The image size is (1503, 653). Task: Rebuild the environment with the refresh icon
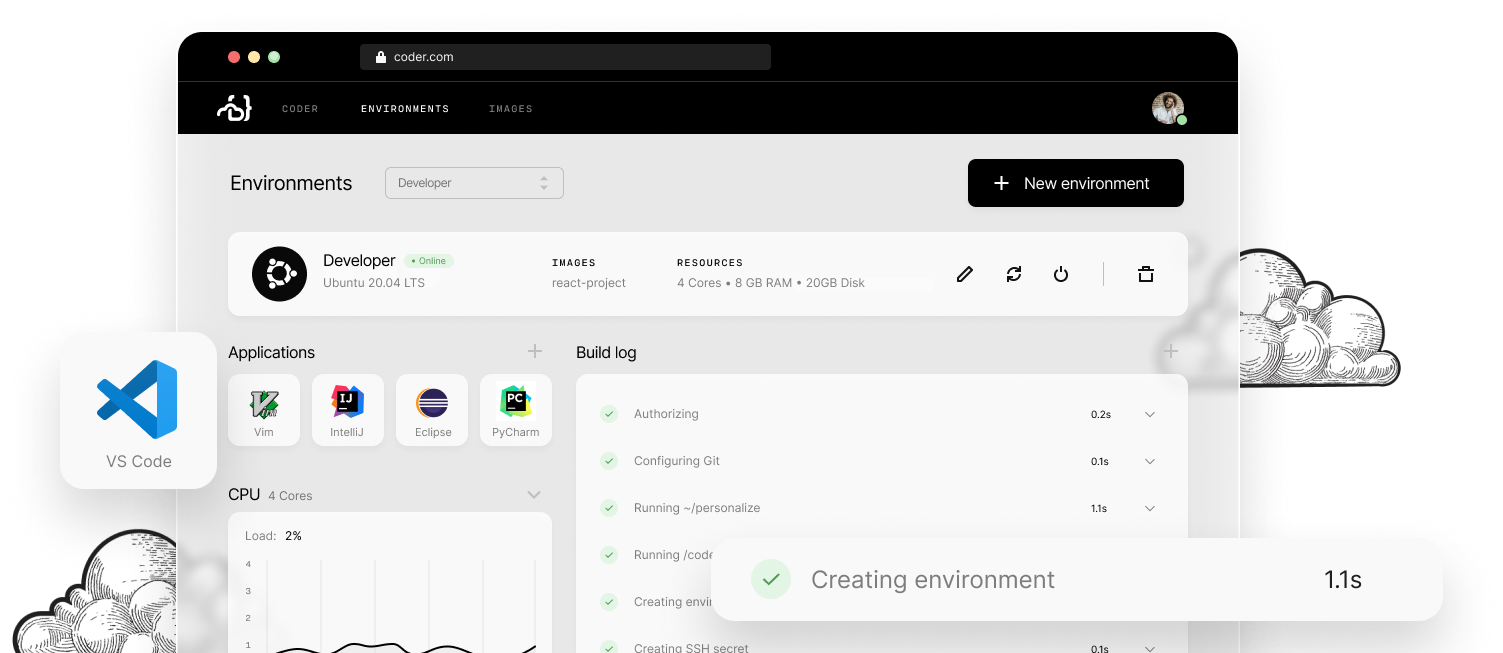pyautogui.click(x=1014, y=274)
